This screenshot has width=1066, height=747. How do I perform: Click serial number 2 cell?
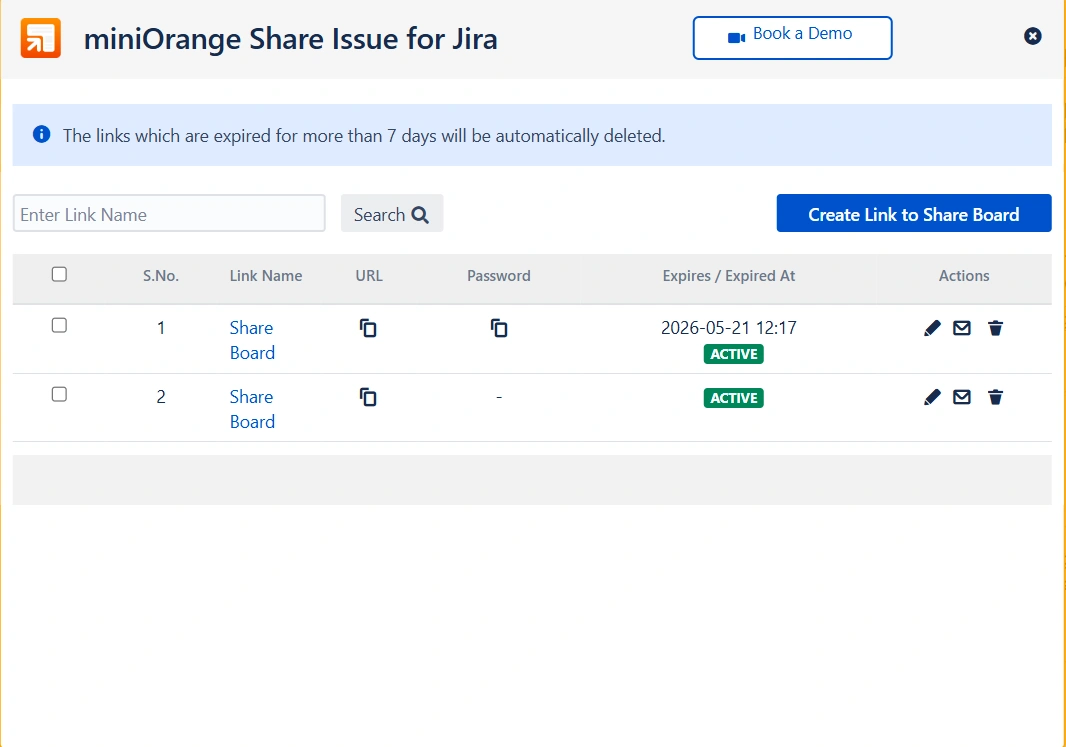(161, 397)
